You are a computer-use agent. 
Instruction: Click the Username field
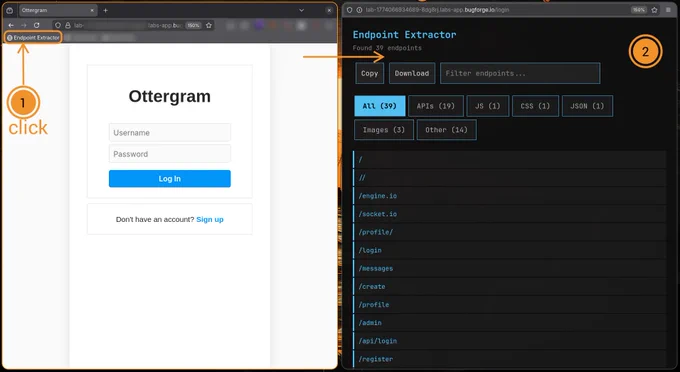[x=170, y=133]
